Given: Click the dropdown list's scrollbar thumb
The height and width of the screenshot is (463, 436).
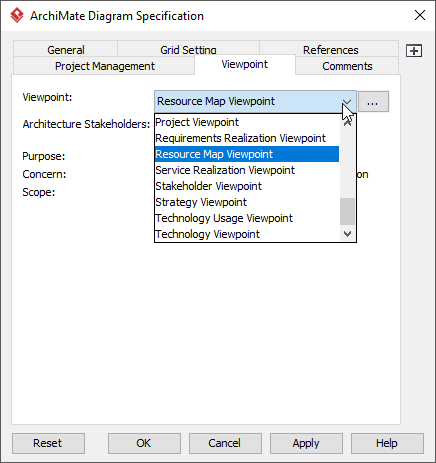Looking at the screenshot, I should click(347, 212).
